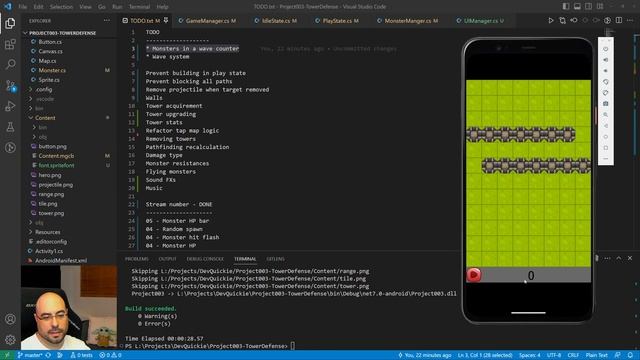Open terminal panel more actions ellipsis
640x360 pixels.
607,258
